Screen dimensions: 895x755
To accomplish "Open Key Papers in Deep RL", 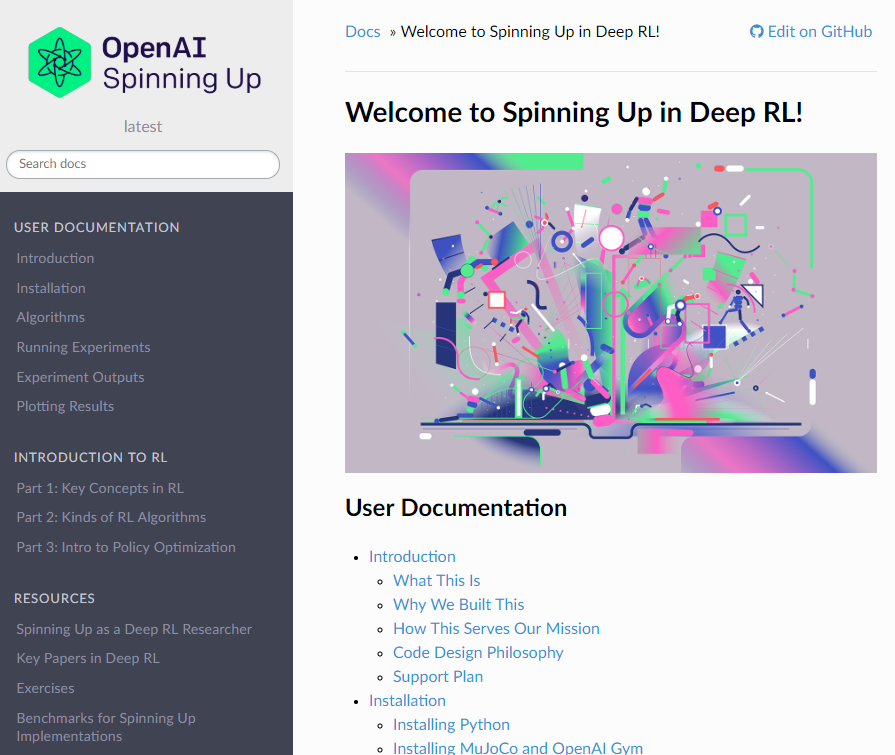I will [x=88, y=659].
